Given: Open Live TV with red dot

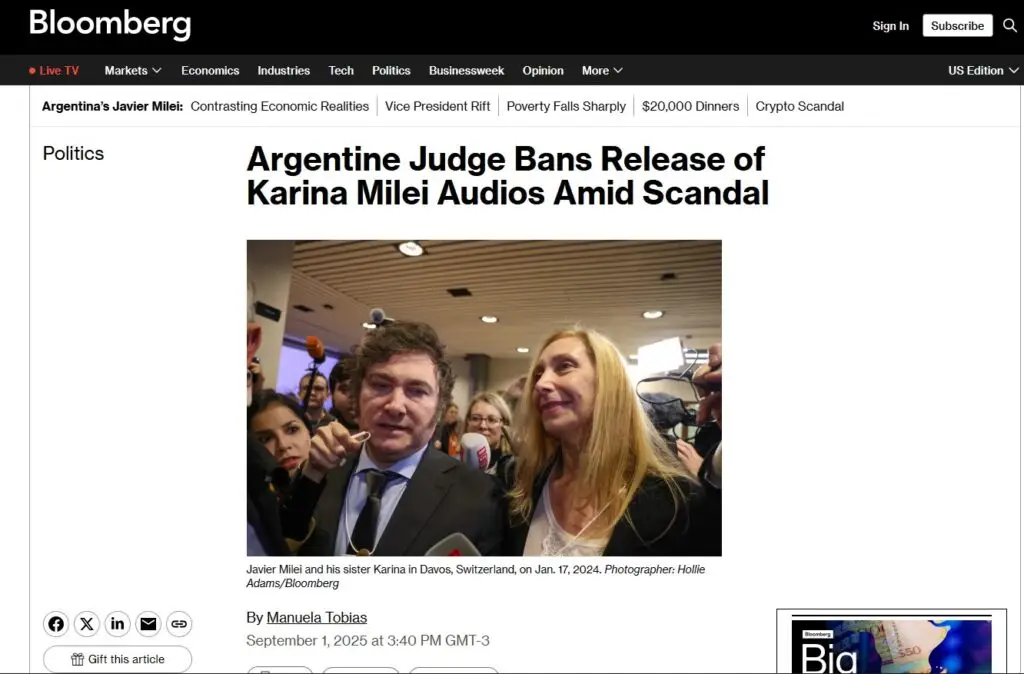Looking at the screenshot, I should coord(54,71).
